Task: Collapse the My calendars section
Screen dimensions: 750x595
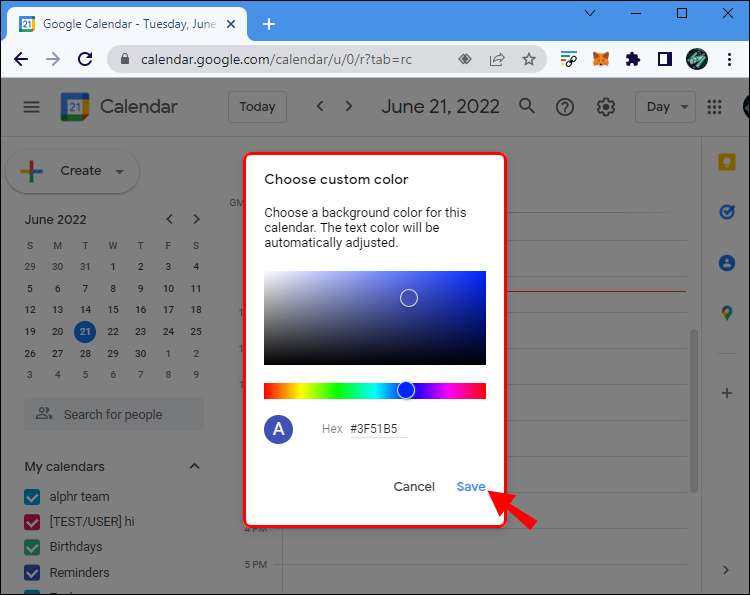Action: [x=194, y=466]
